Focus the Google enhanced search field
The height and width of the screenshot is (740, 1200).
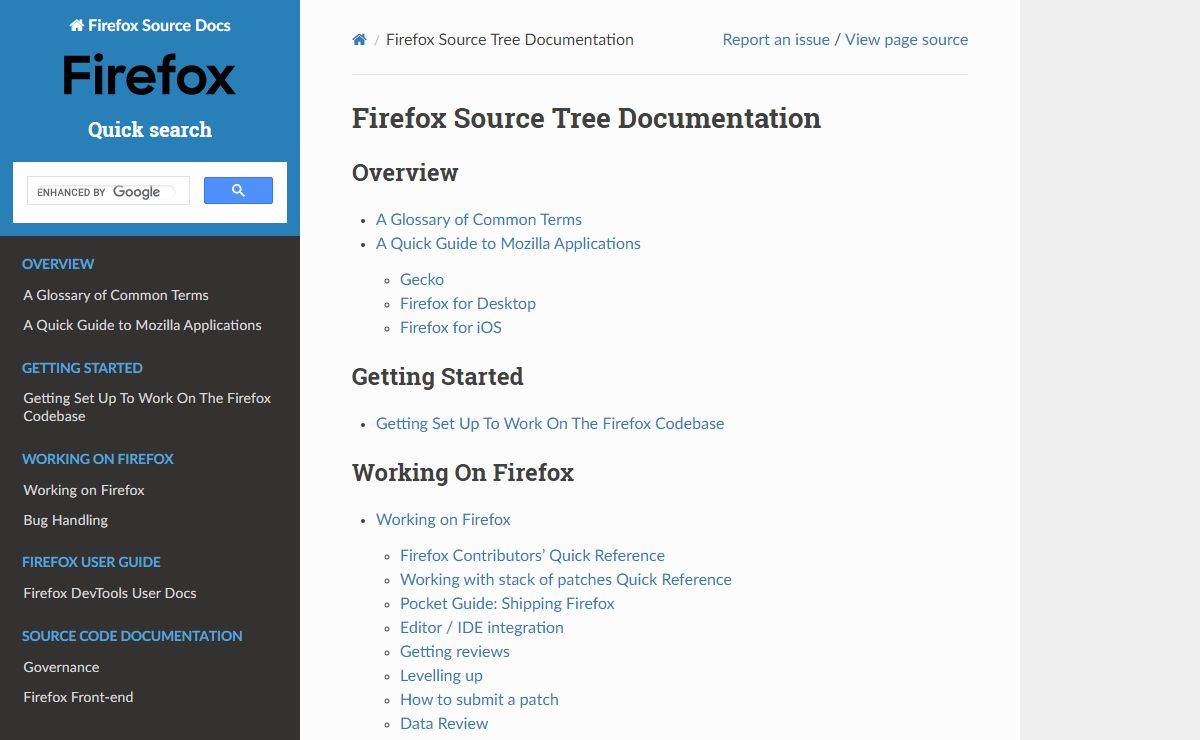tap(108, 191)
